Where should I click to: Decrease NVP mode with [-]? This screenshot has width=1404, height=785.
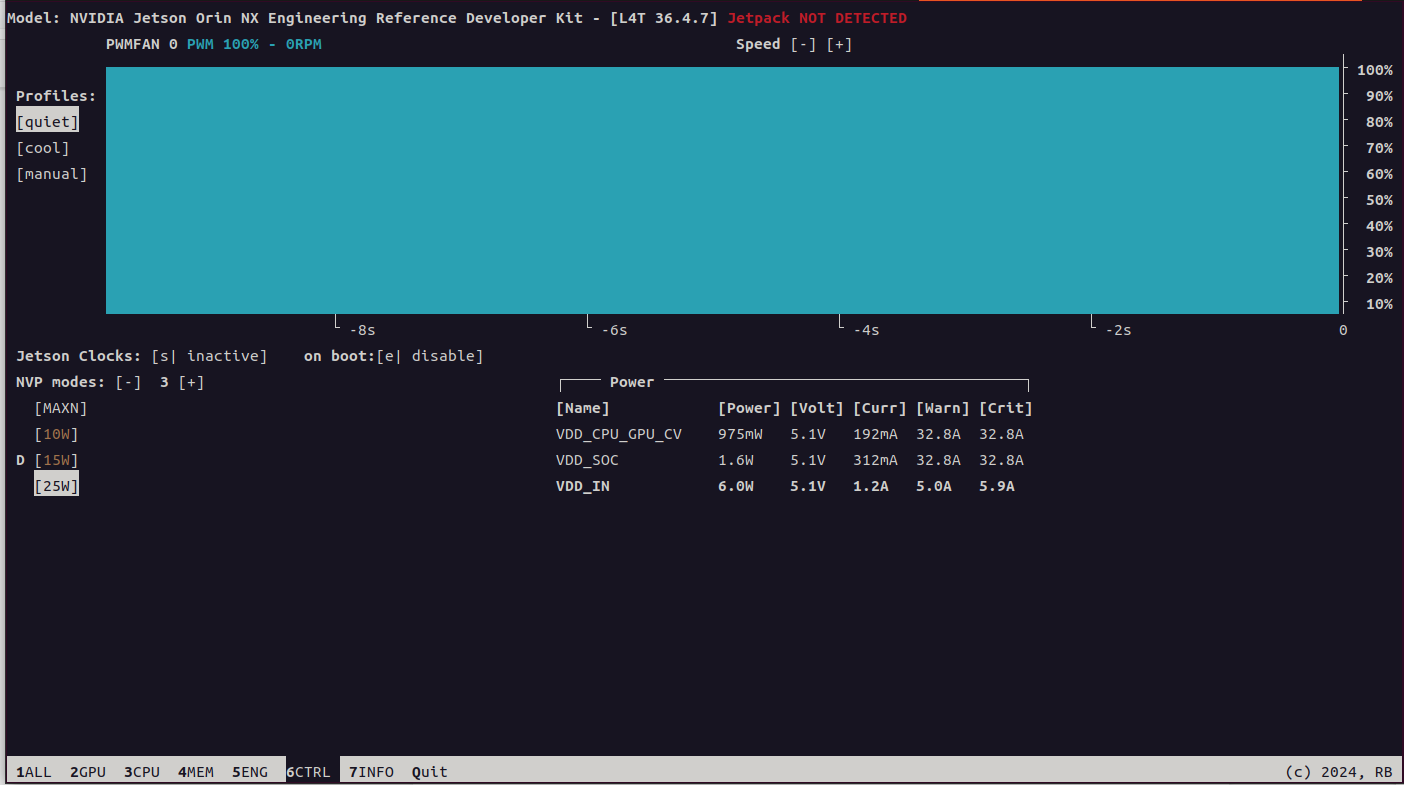click(x=128, y=382)
